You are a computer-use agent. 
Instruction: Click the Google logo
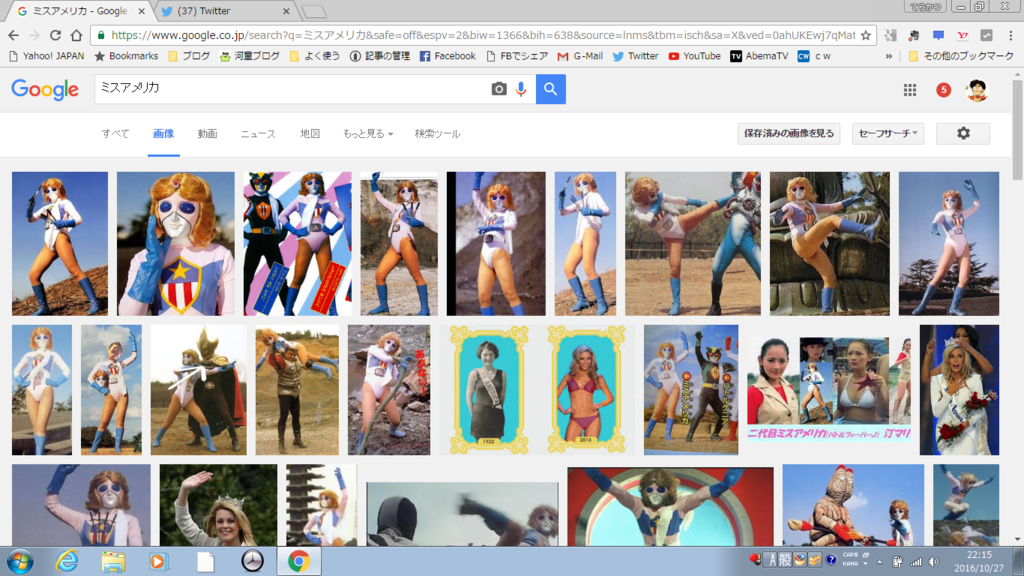[45, 89]
